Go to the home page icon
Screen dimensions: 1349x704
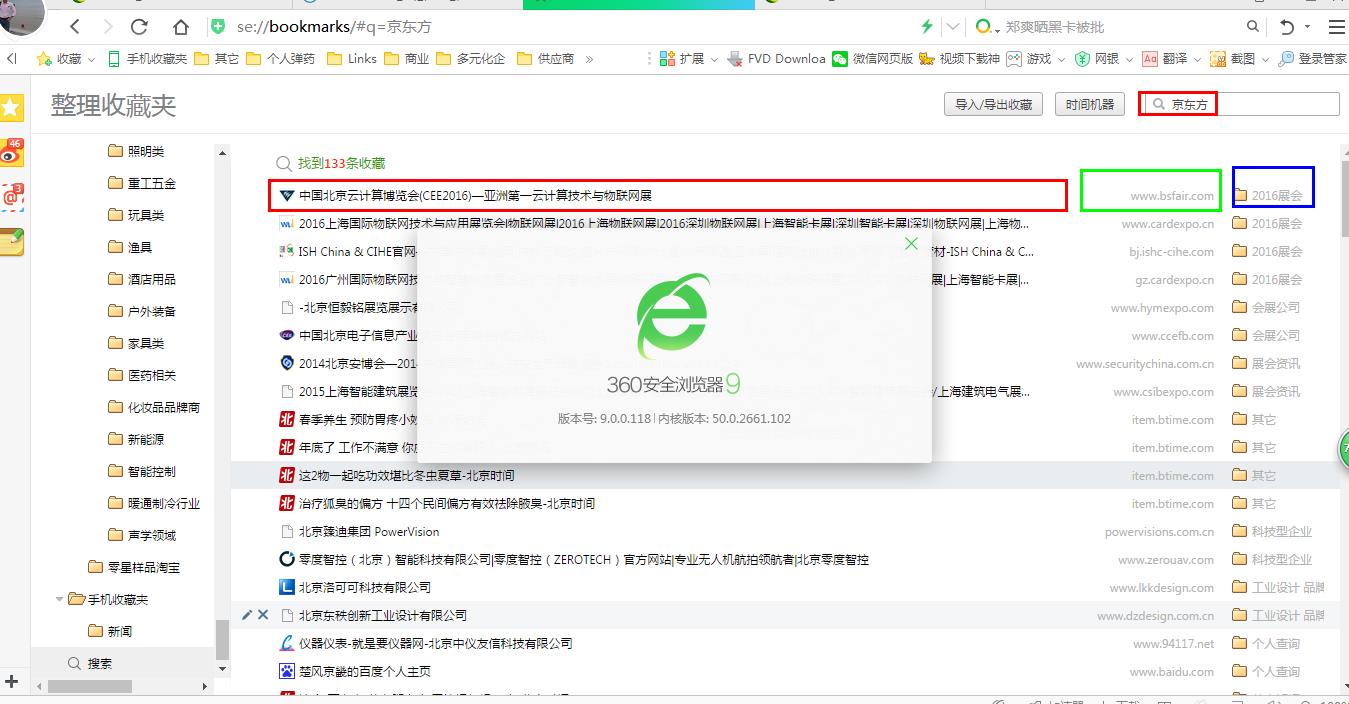[181, 26]
